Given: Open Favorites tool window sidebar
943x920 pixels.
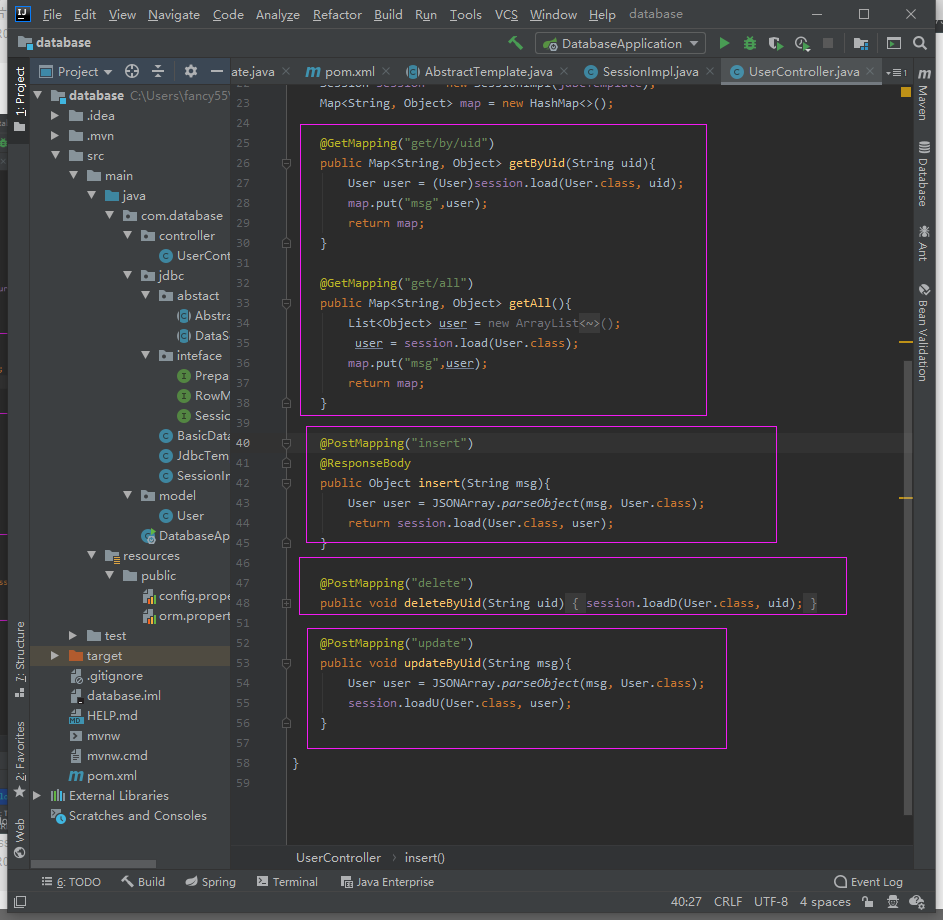Looking at the screenshot, I should [20, 759].
